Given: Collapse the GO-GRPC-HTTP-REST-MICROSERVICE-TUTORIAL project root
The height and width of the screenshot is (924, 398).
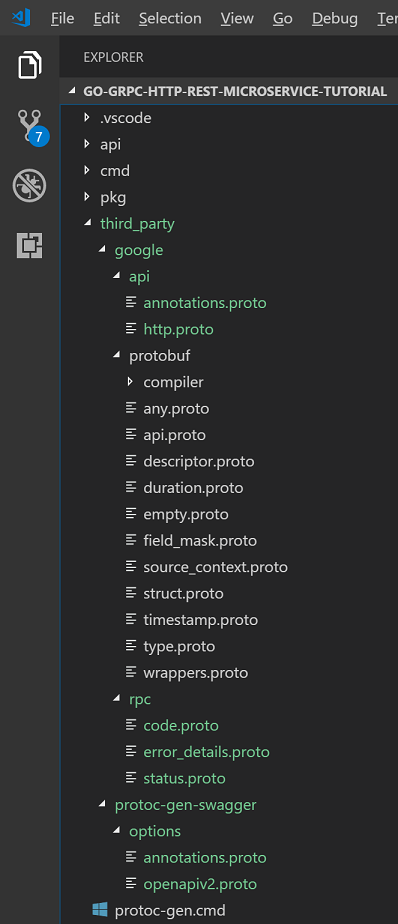Looking at the screenshot, I should point(73,91).
